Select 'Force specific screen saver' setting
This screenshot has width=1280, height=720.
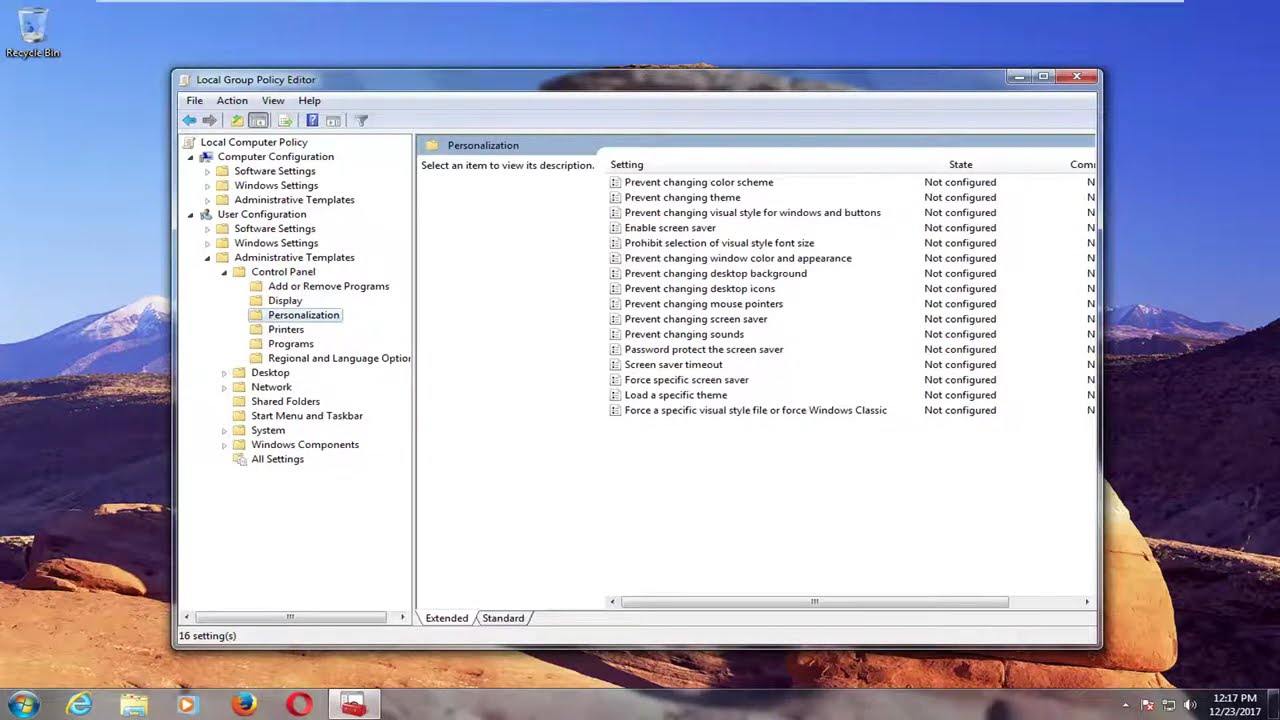pyautogui.click(x=686, y=380)
